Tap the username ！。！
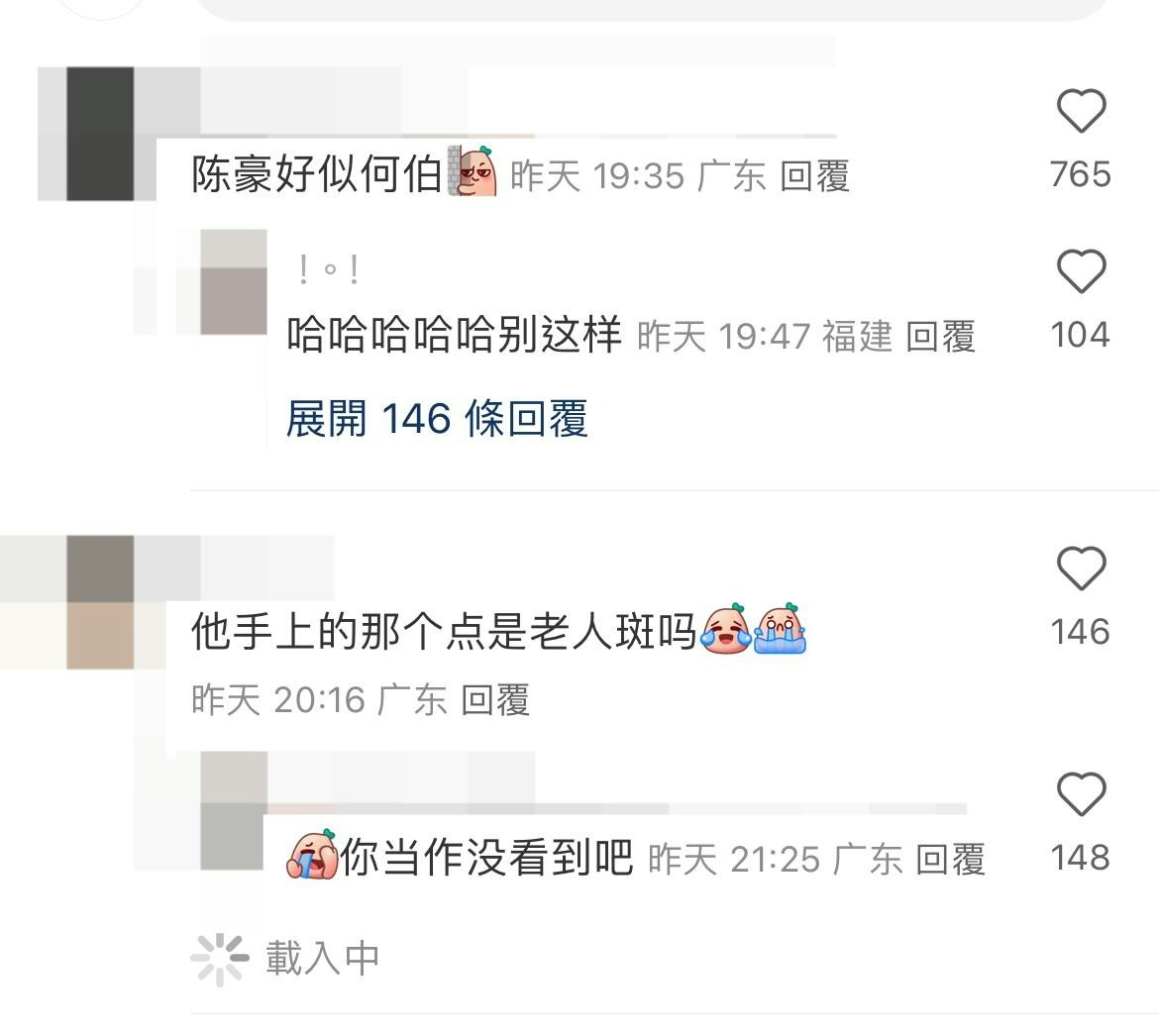 [330, 269]
